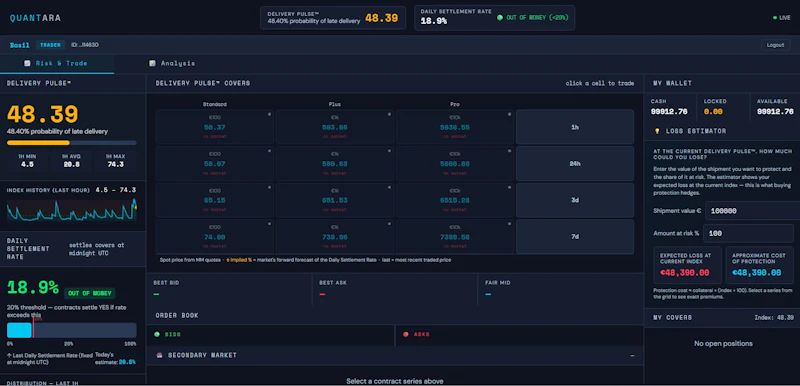Viewport: 800px width, 386px height.
Task: Switch to the Risk & Trade tab
Action: (57, 64)
